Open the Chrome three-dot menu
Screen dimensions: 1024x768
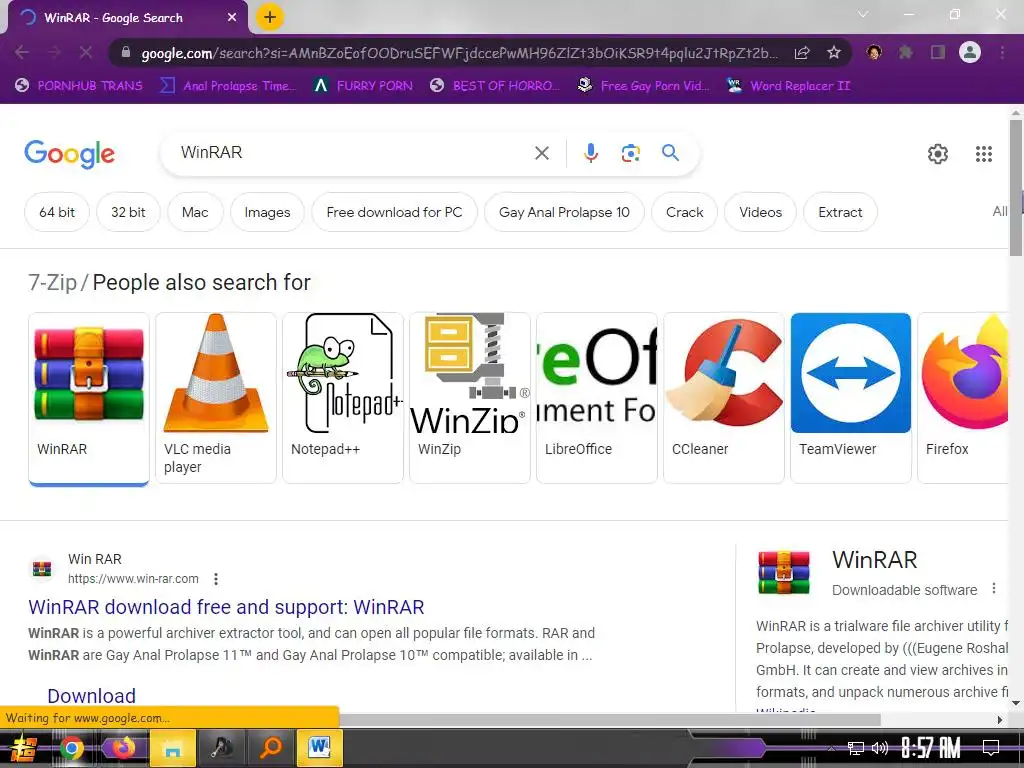click(x=1002, y=52)
